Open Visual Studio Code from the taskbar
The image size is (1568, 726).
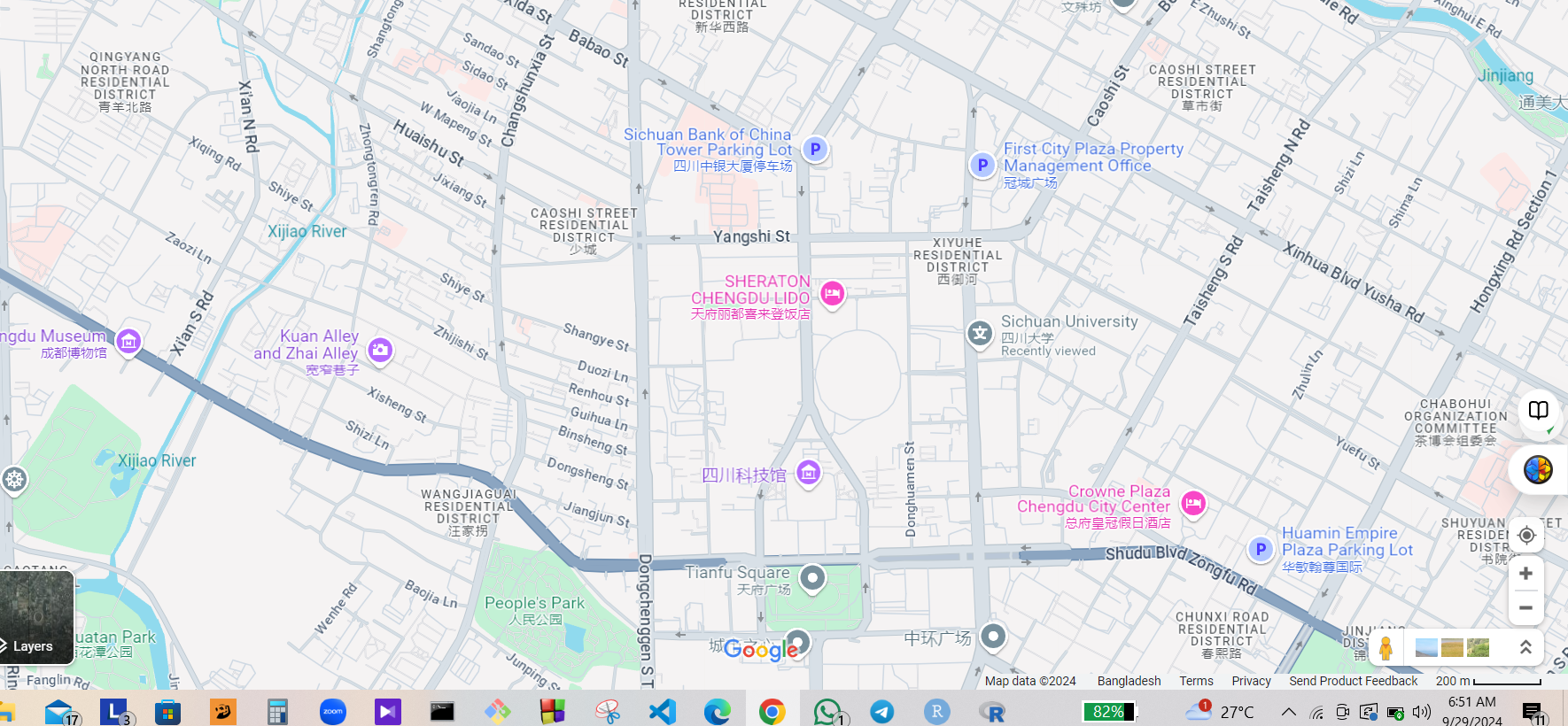(x=662, y=712)
